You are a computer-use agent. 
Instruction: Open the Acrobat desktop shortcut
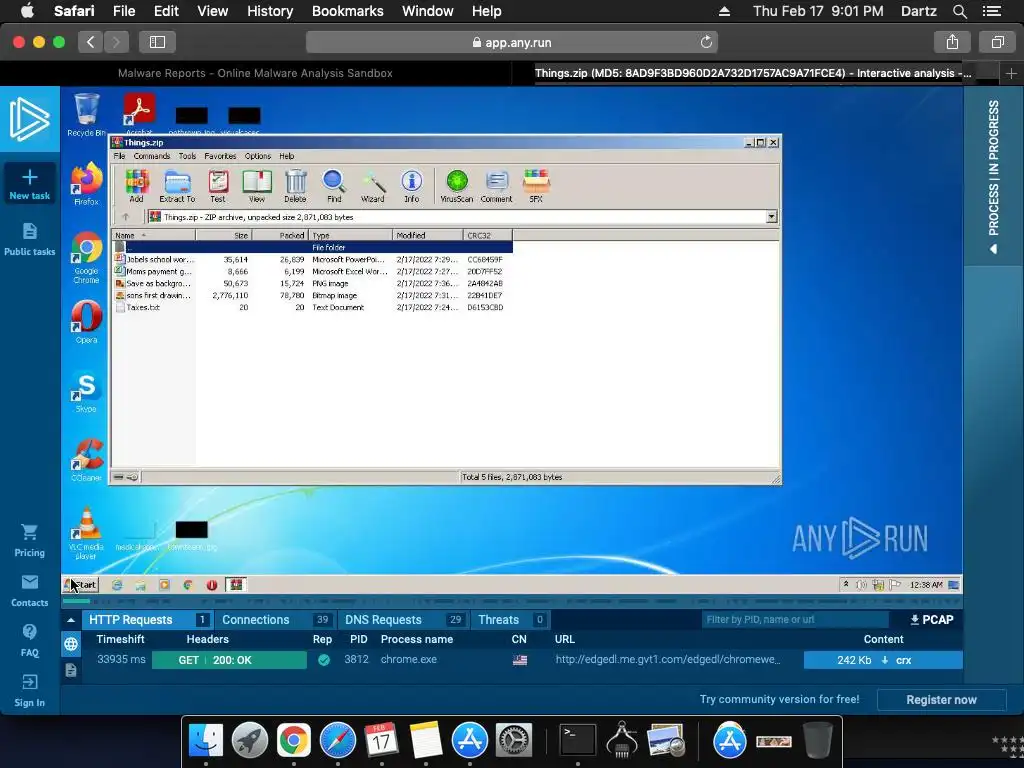pos(138,113)
